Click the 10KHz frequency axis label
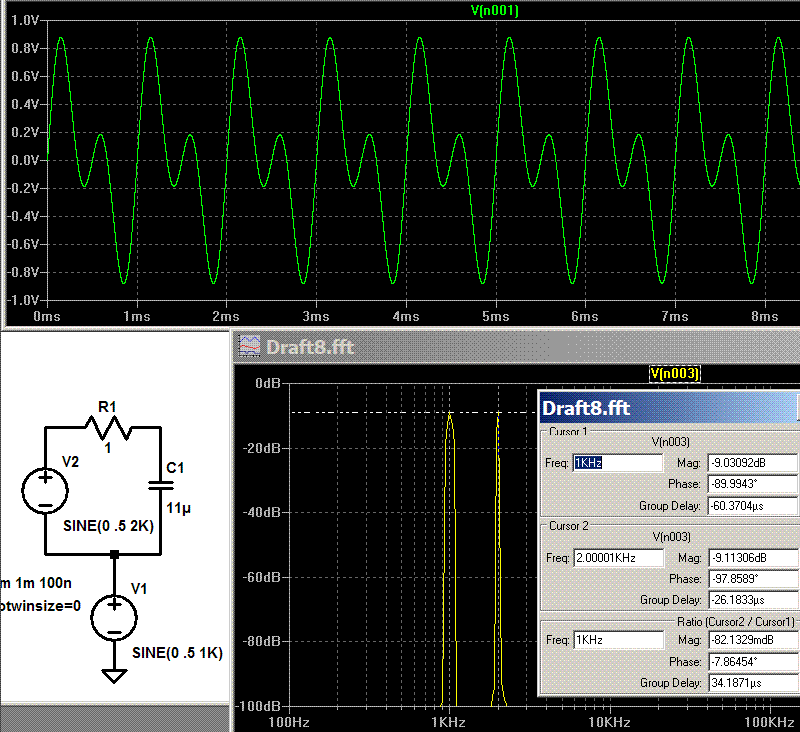The height and width of the screenshot is (732, 800). pyautogui.click(x=609, y=722)
